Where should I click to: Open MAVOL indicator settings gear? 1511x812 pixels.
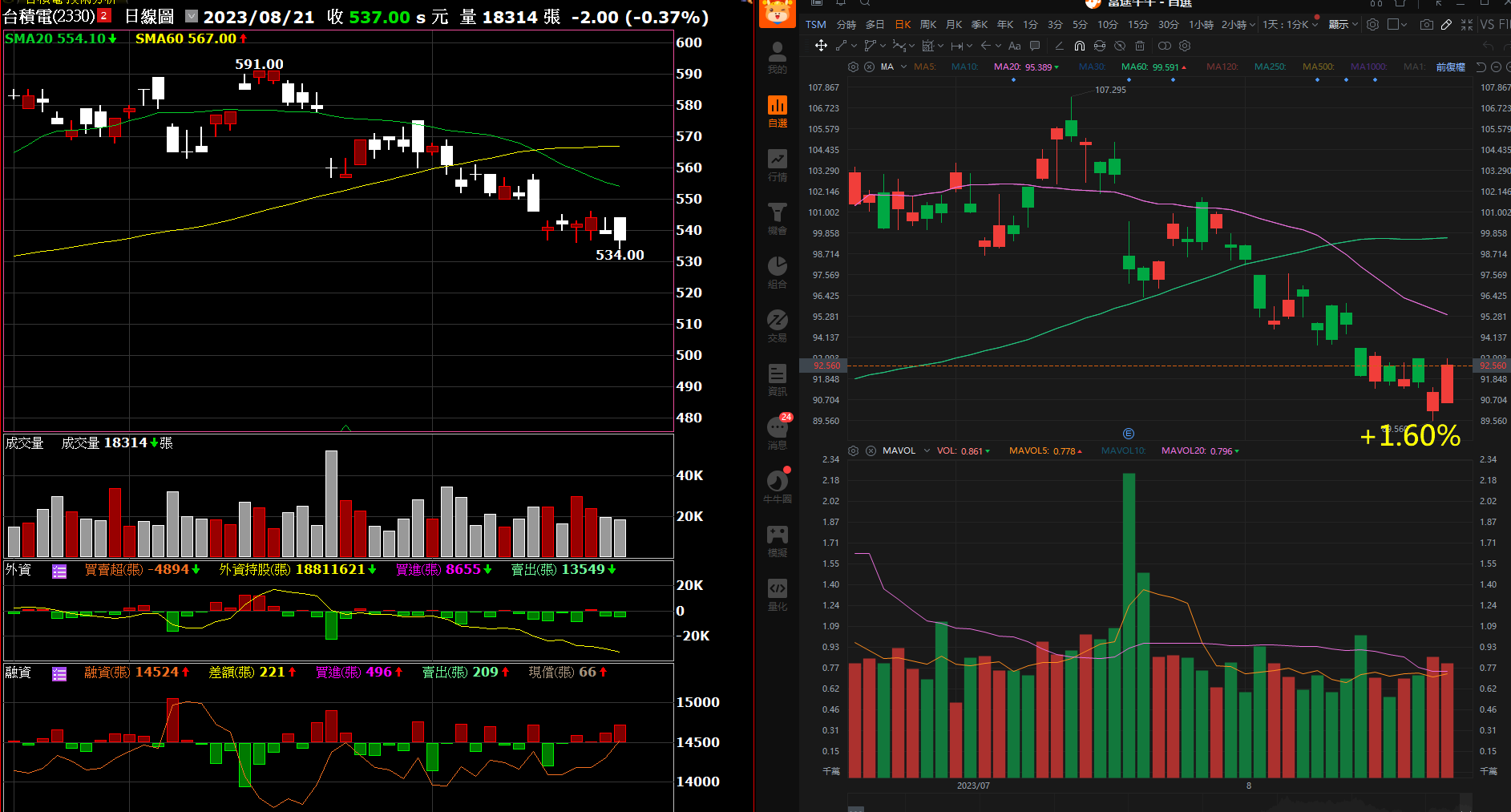(x=853, y=450)
